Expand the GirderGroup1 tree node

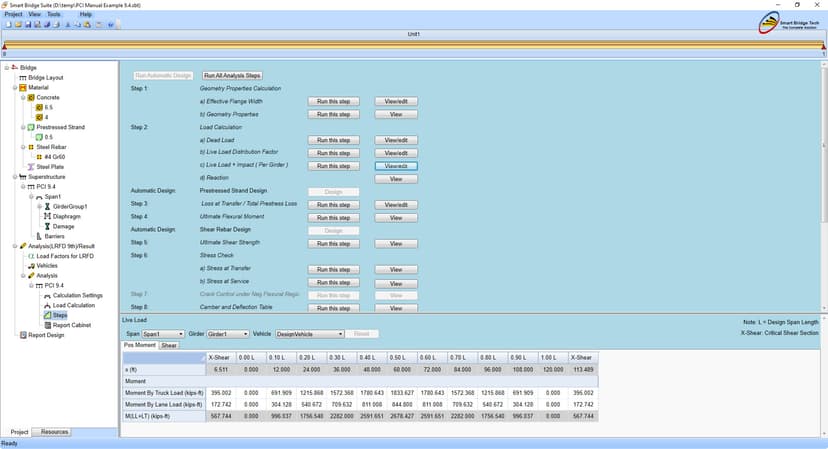40,207
